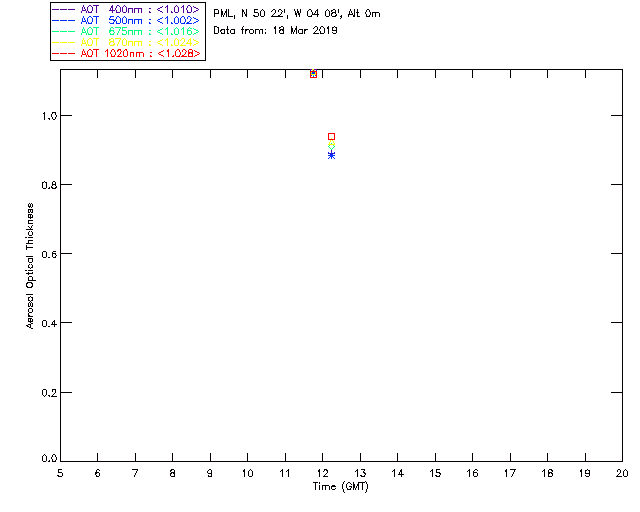Click the hour 13 x-axis label

(x=360, y=473)
